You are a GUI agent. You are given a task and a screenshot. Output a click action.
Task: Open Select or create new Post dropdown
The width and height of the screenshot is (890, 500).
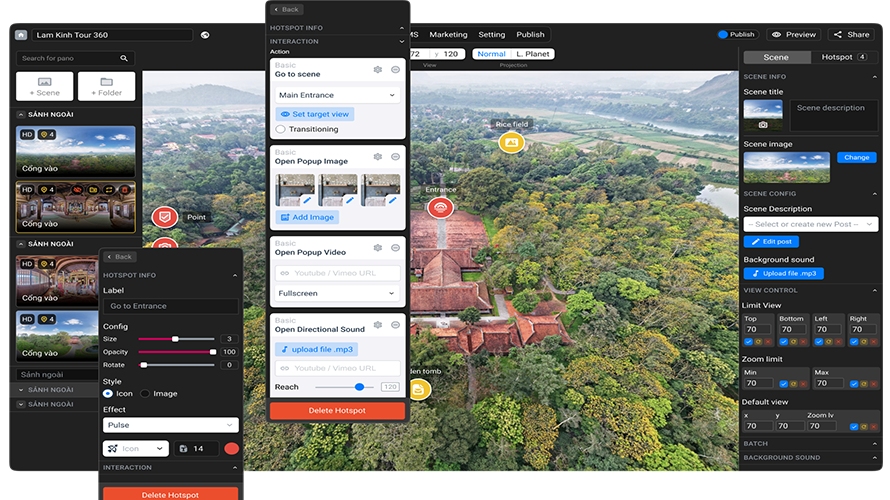(811, 224)
